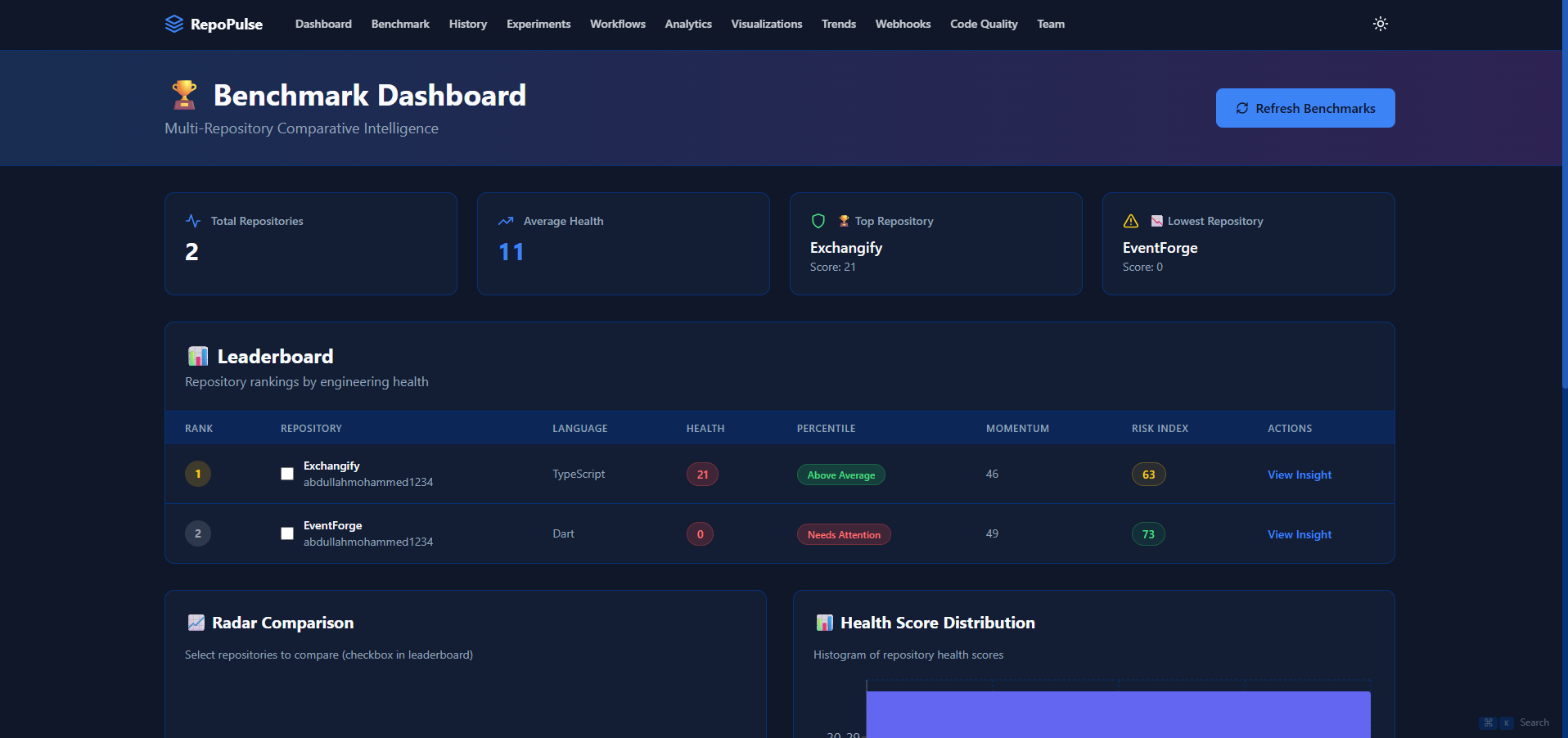The height and width of the screenshot is (738, 1568).
Task: Click the pulse icon on Total Repositories card
Action: pos(193,221)
